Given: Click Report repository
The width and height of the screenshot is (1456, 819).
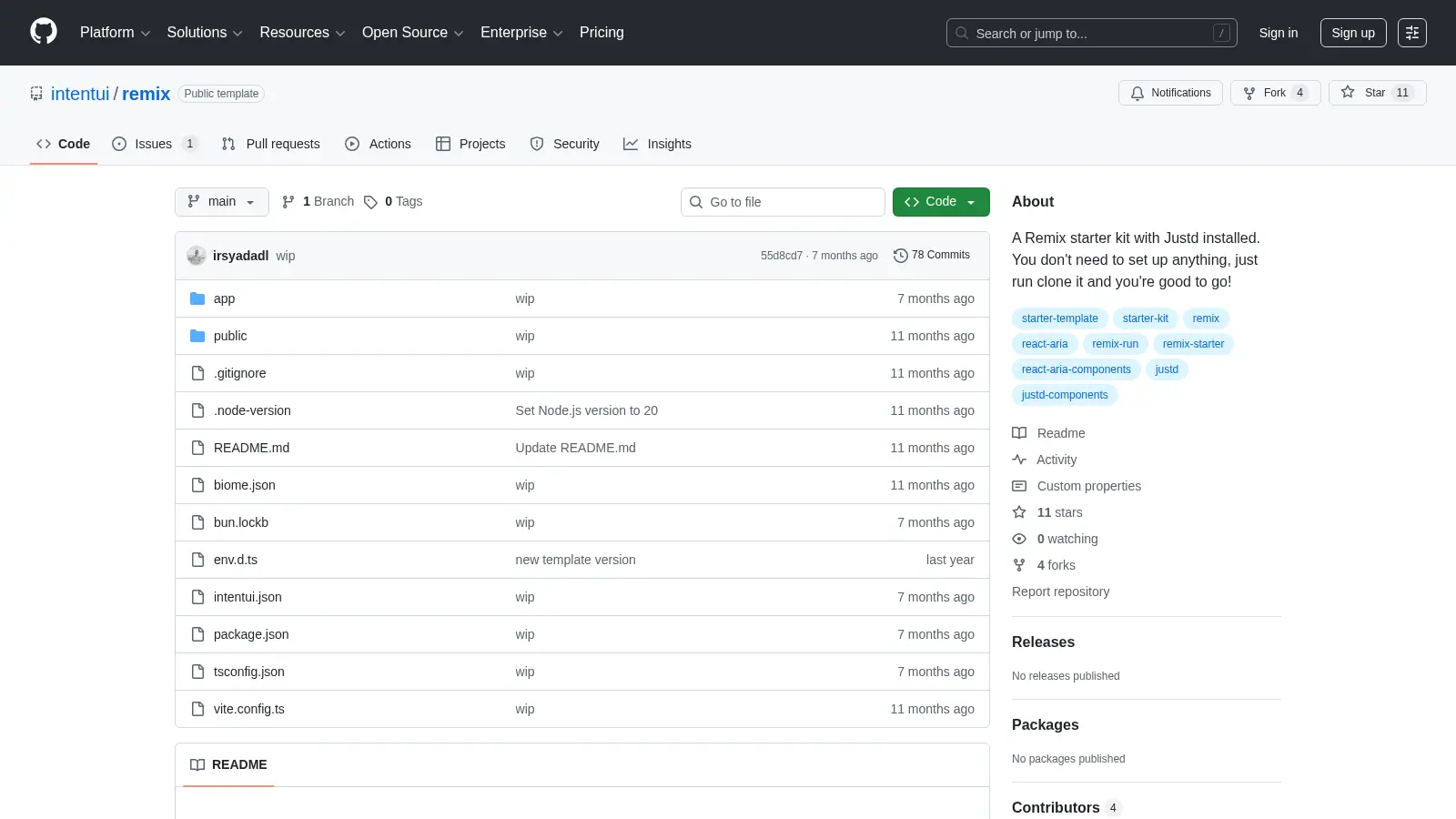Looking at the screenshot, I should 1061,591.
